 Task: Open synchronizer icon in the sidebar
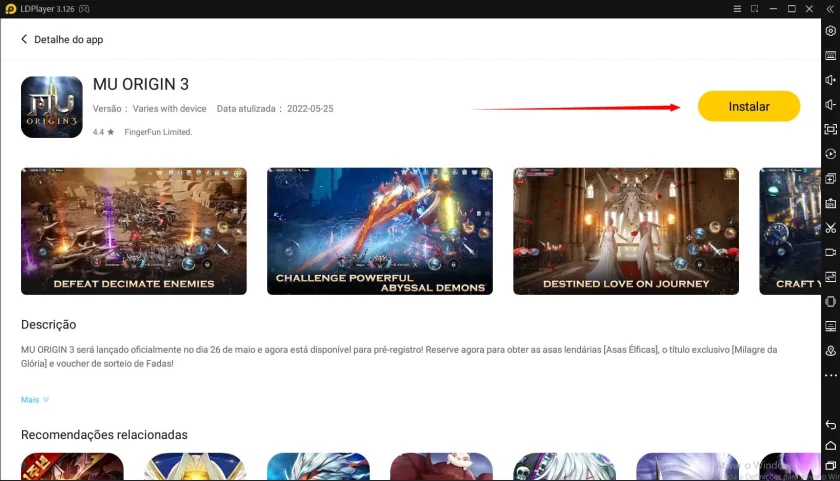830,277
